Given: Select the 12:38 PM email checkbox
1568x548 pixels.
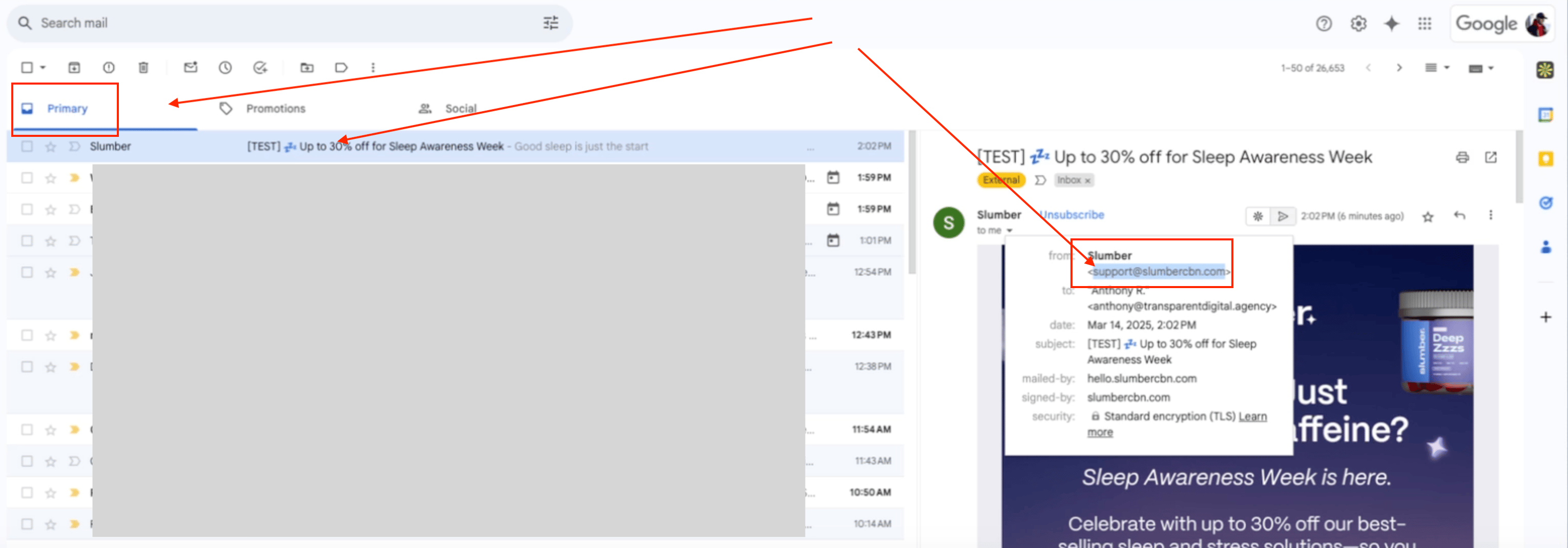Looking at the screenshot, I should click(27, 367).
